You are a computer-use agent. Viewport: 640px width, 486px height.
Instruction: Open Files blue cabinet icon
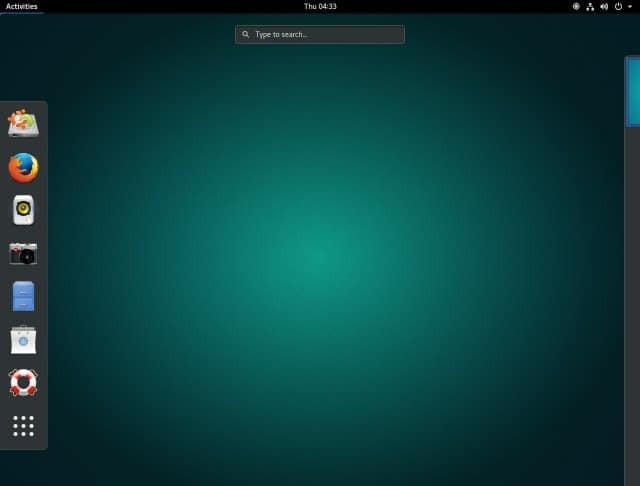[23, 296]
